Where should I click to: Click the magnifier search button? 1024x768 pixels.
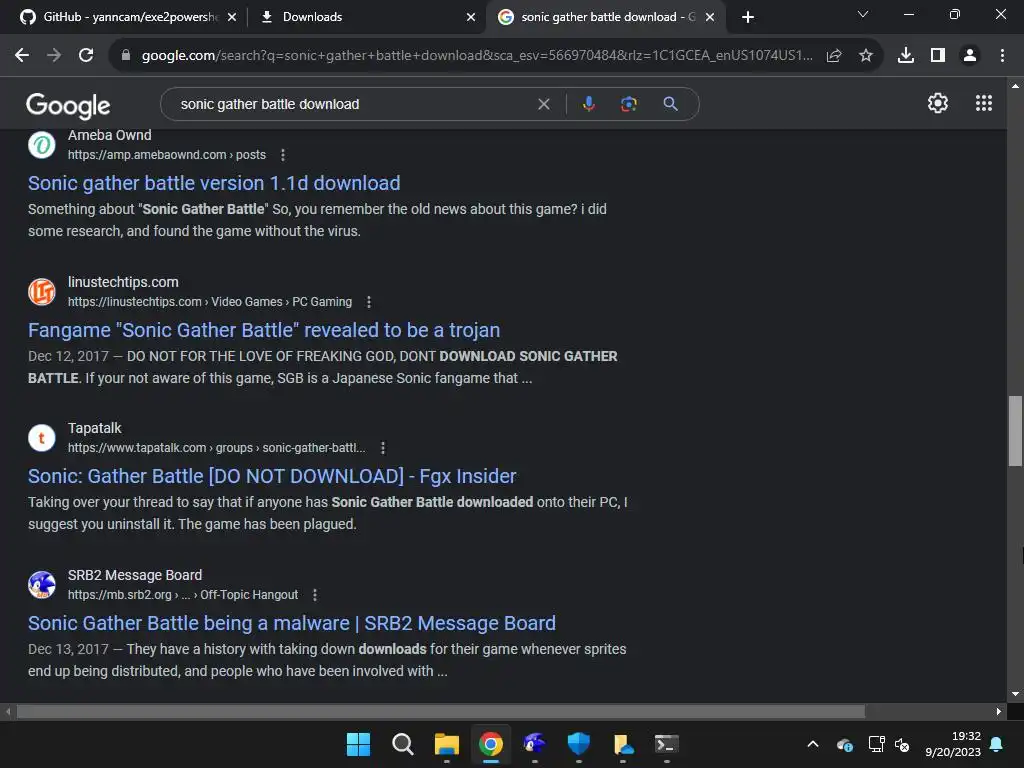[670, 104]
